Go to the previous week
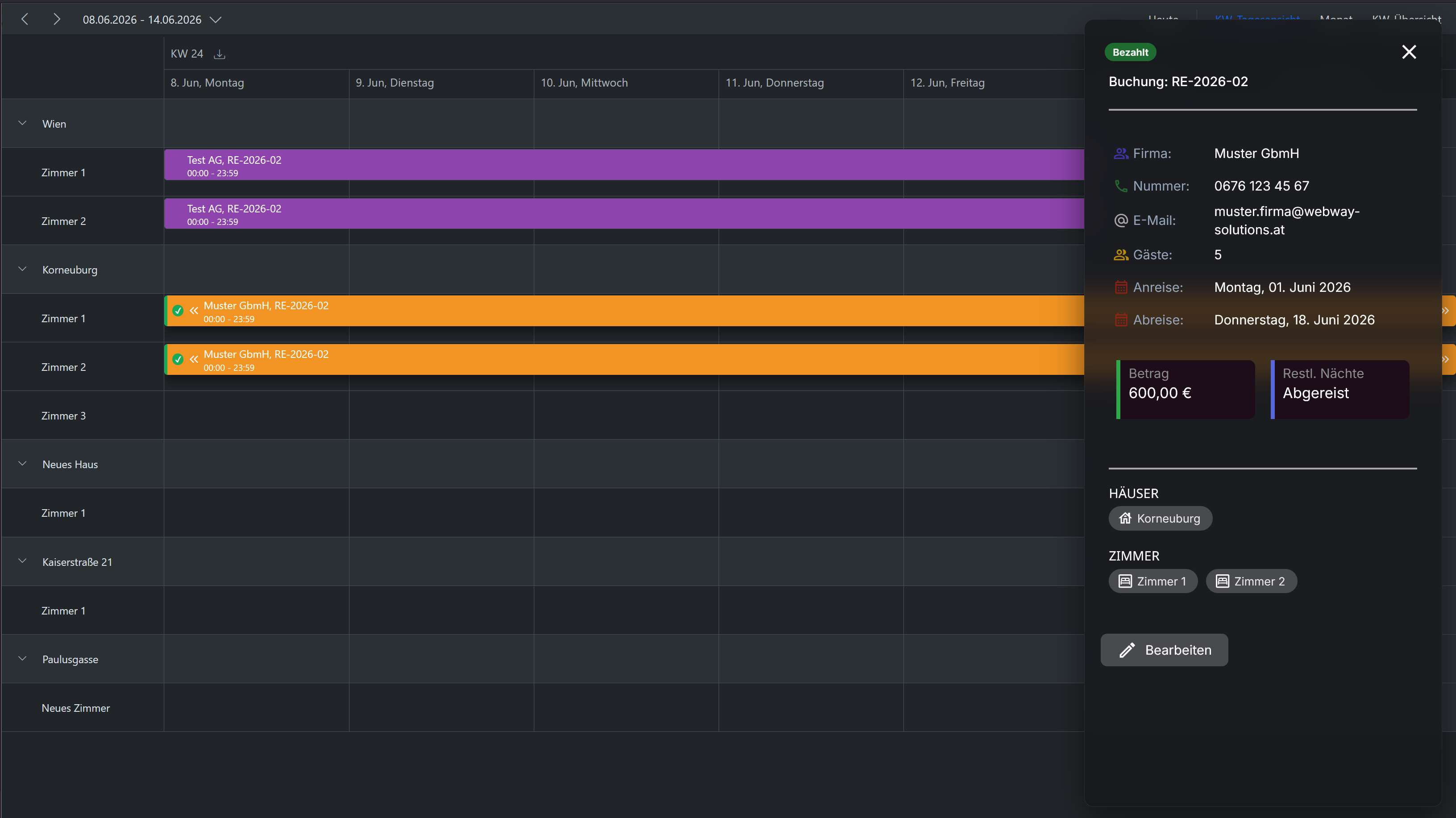 25,19
